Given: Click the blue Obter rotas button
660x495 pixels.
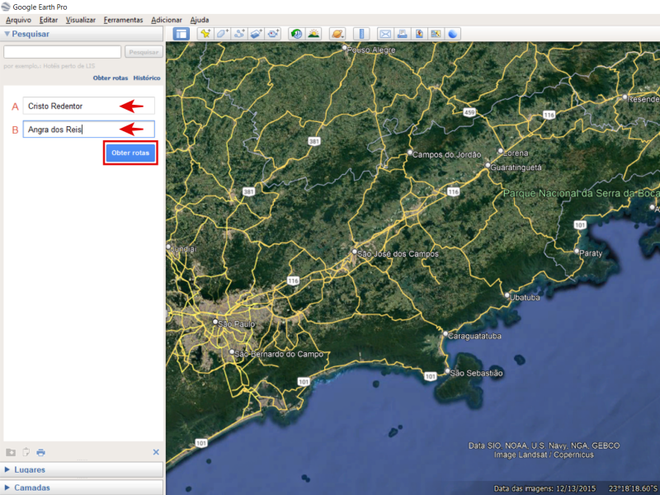Looking at the screenshot, I should tap(130, 153).
